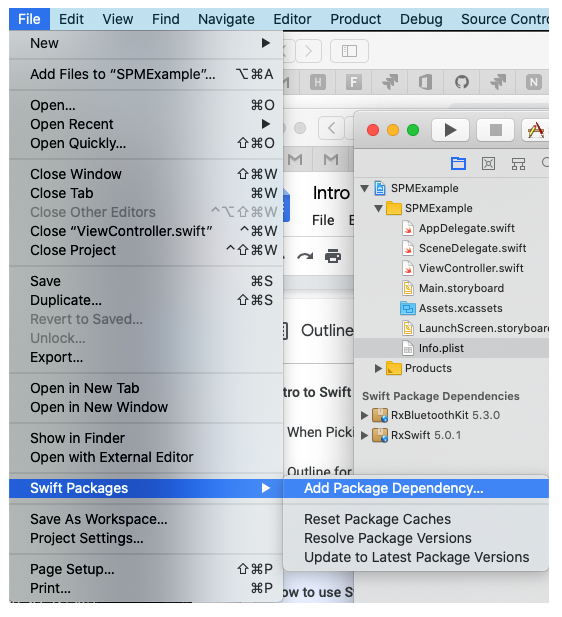Click the print icon in the document toolbar
This screenshot has height=617, width=562.
[x=333, y=256]
